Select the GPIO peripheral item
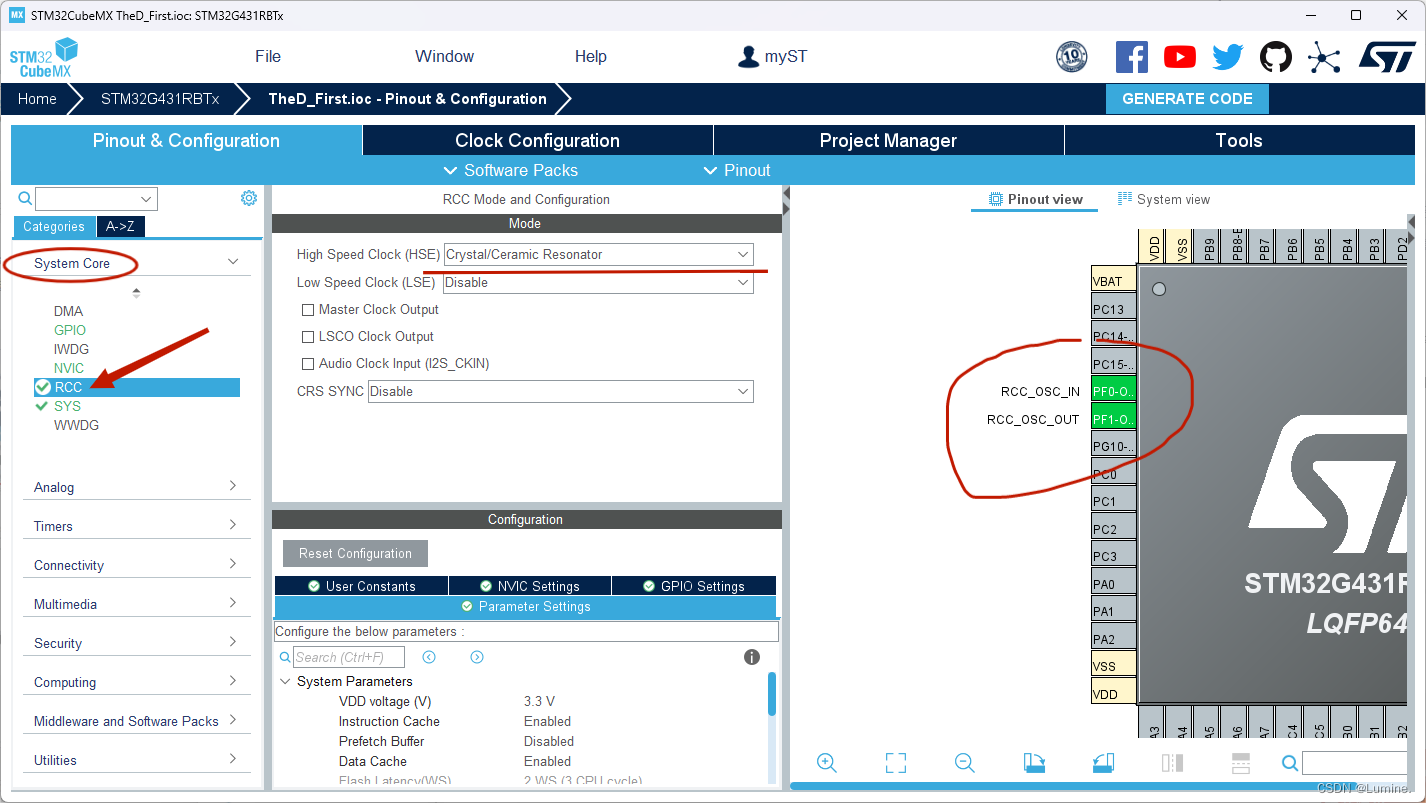This screenshot has height=803, width=1426. point(70,330)
